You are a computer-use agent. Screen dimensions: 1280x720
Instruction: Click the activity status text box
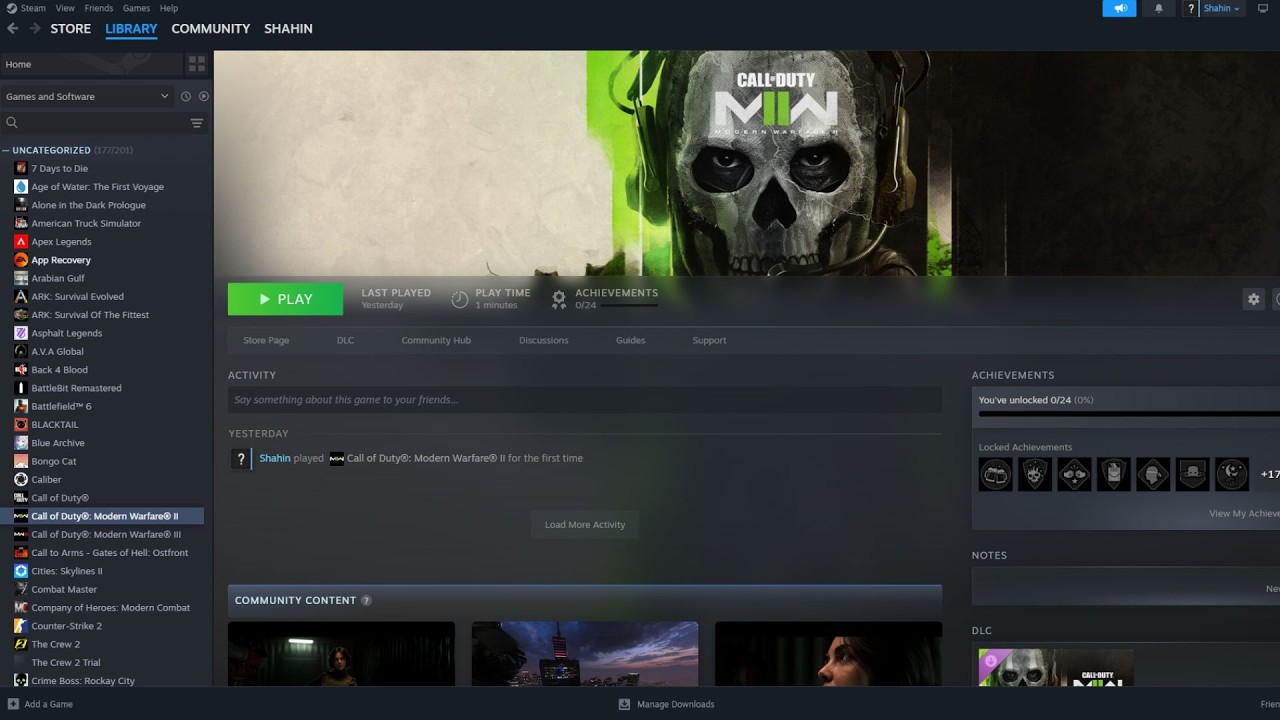(585, 400)
